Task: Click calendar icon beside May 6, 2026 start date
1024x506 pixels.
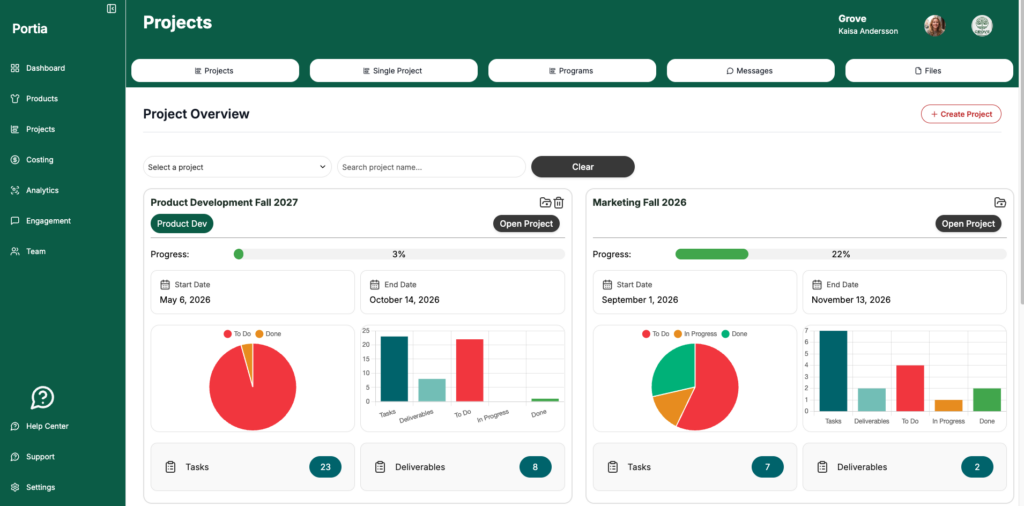Action: click(x=165, y=285)
